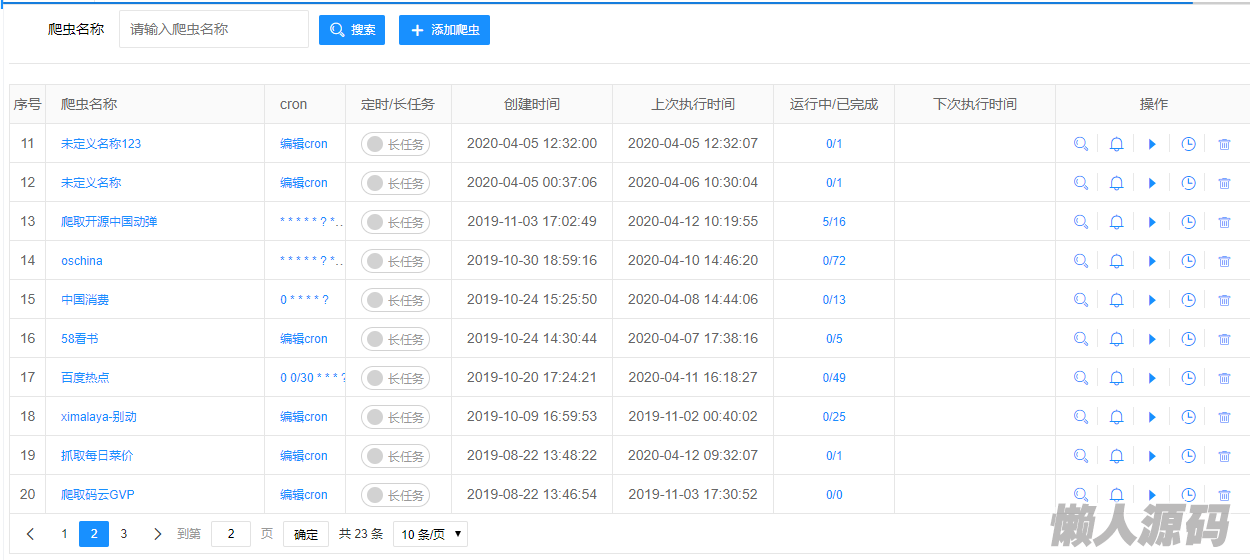Switch to page 3 in pagination
This screenshot has width=1250, height=560.
coord(124,534)
